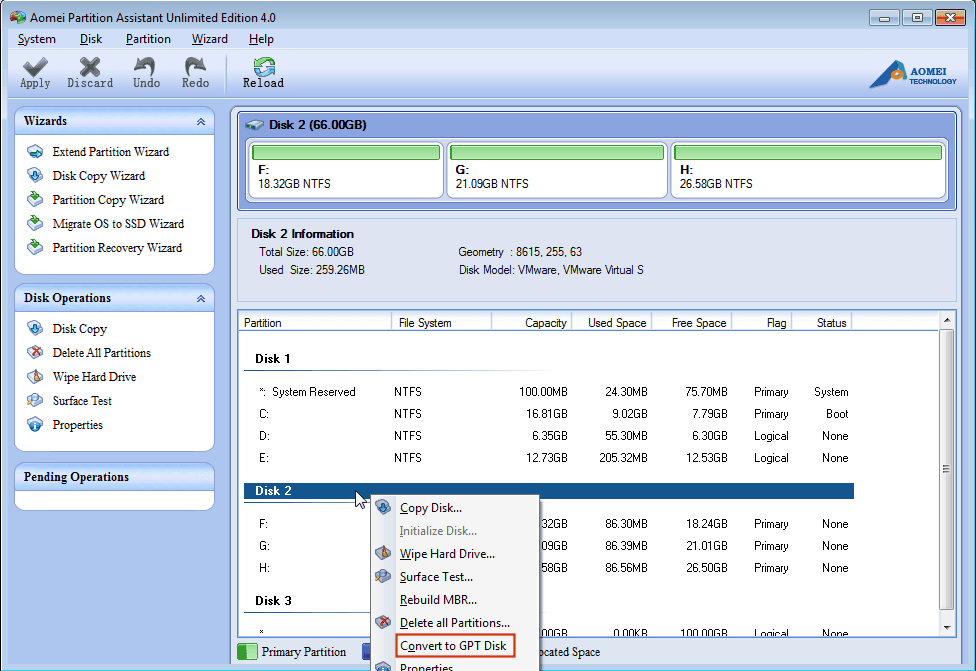The width and height of the screenshot is (976, 671).
Task: Open the System menu
Action: [37, 39]
